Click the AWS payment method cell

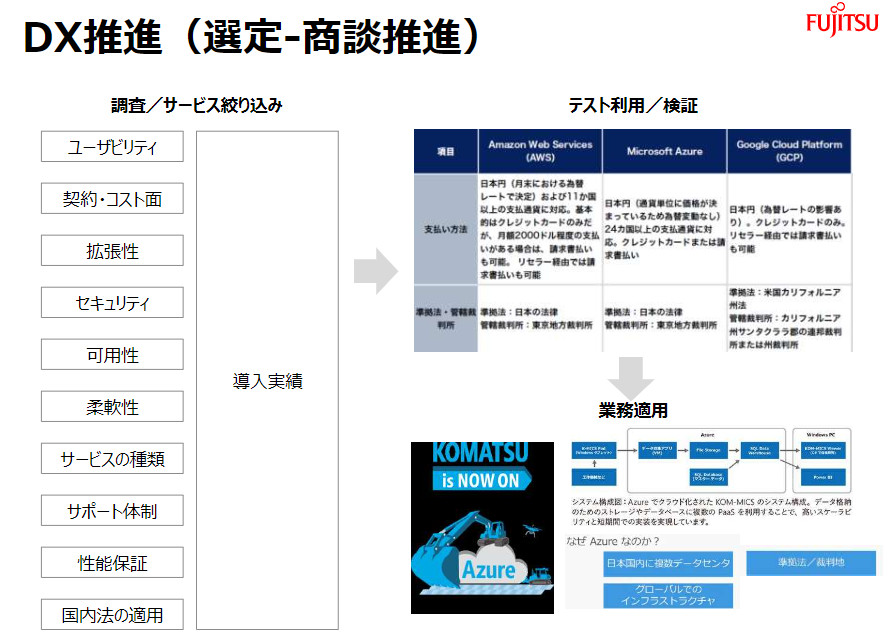click(540, 229)
